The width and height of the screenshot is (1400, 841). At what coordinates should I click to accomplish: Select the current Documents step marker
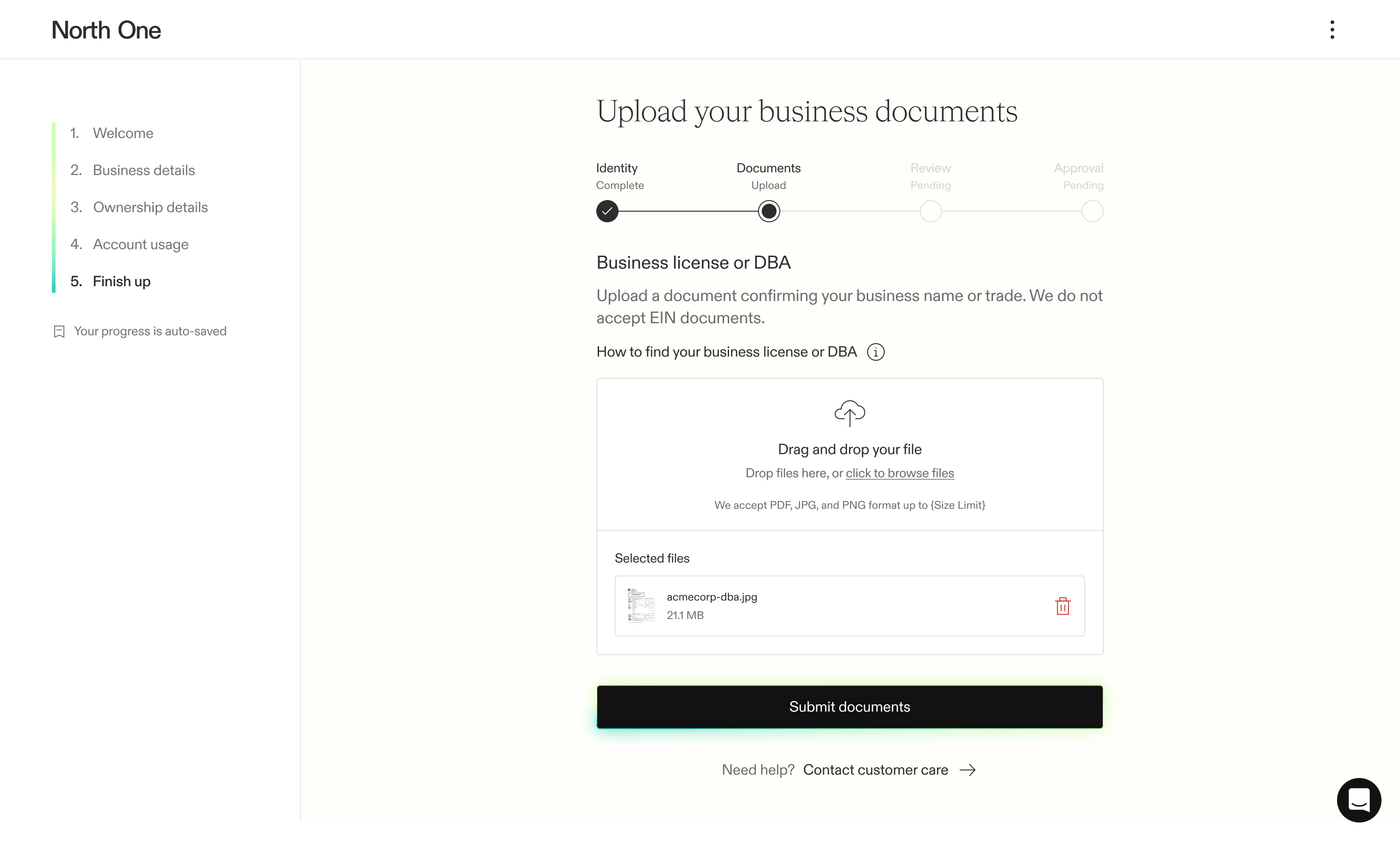[768, 211]
